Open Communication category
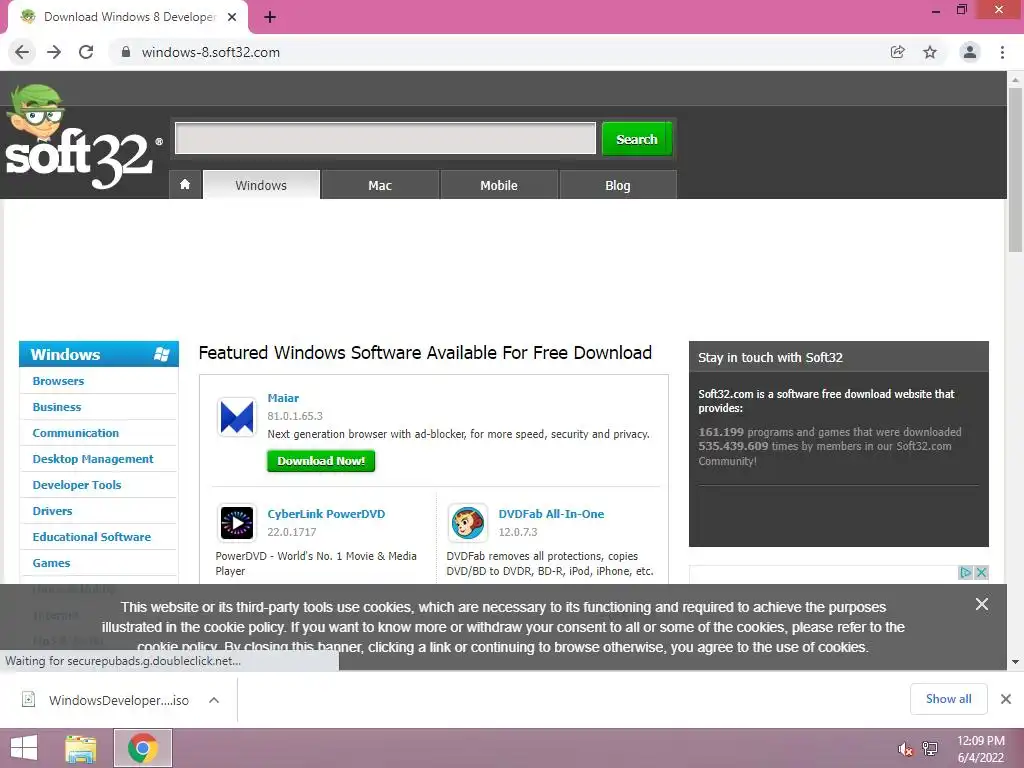1024x768 pixels. (x=76, y=433)
